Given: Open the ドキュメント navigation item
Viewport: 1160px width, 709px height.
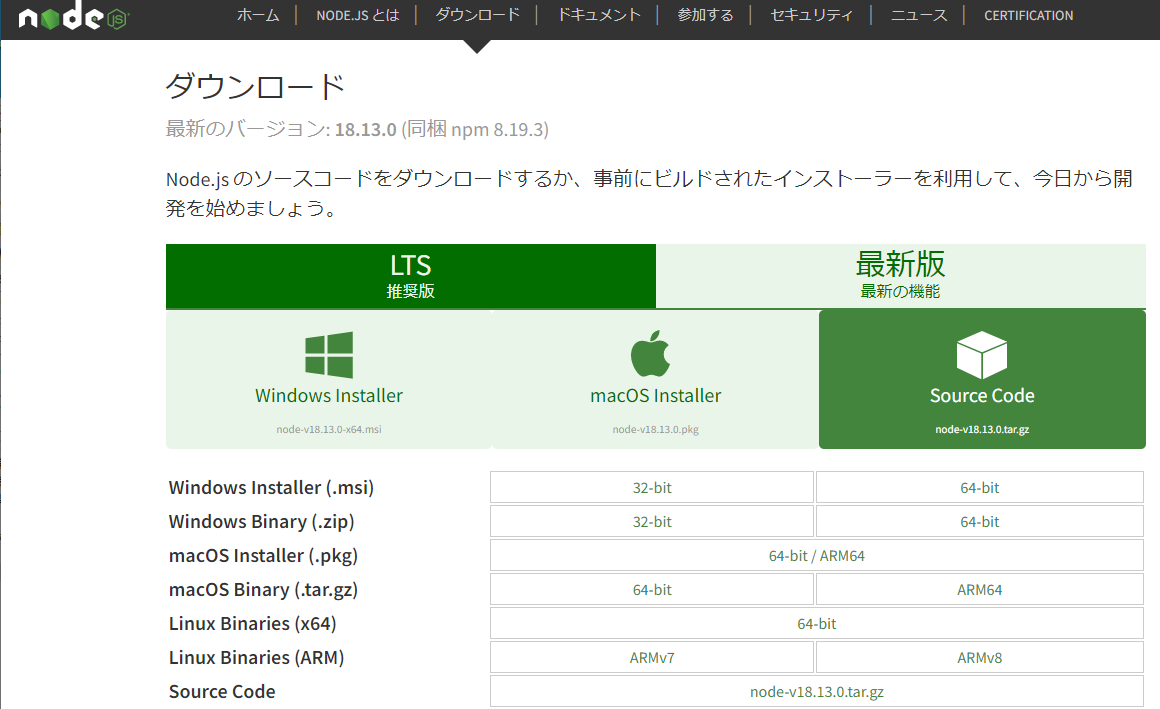Looking at the screenshot, I should (x=598, y=16).
